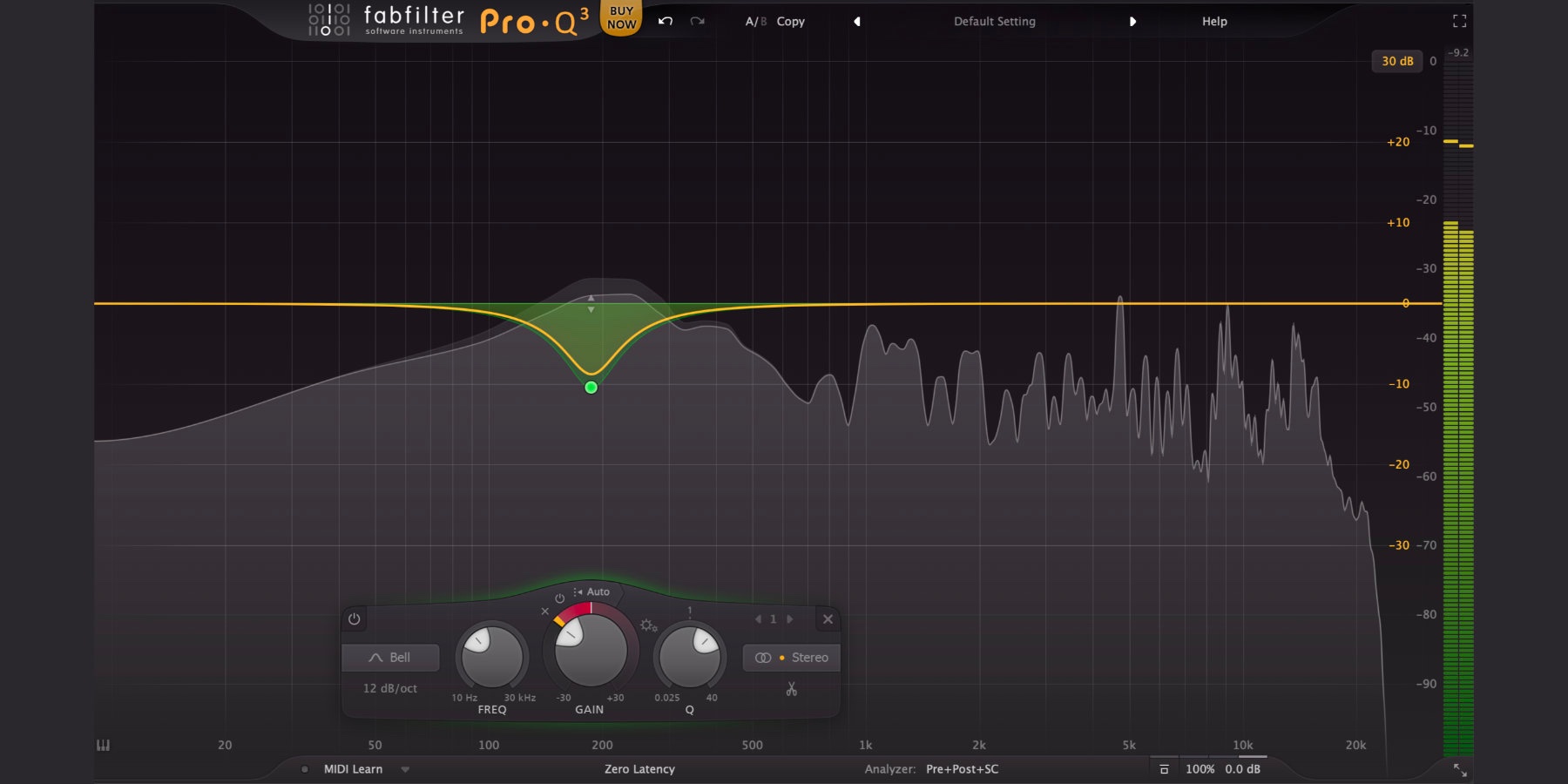This screenshot has width=1568, height=784.
Task: Click the resize handle icon bottom right
Action: click(x=1460, y=770)
